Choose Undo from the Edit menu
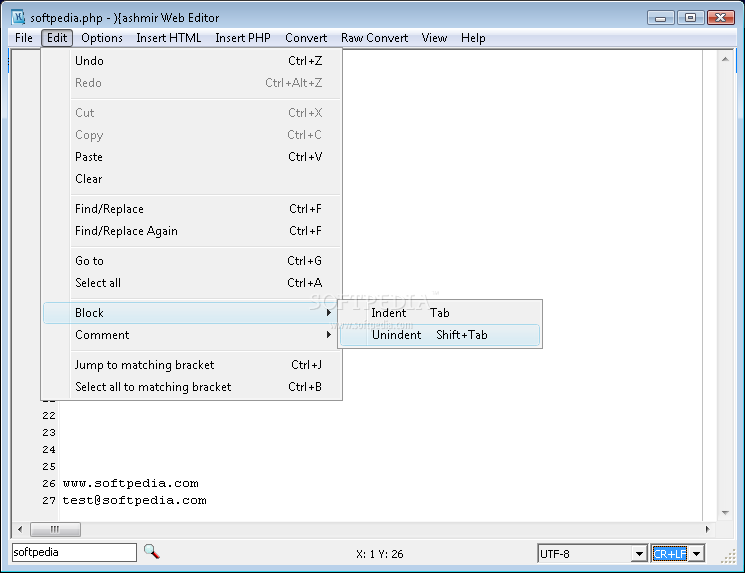The height and width of the screenshot is (573, 745). (192, 61)
